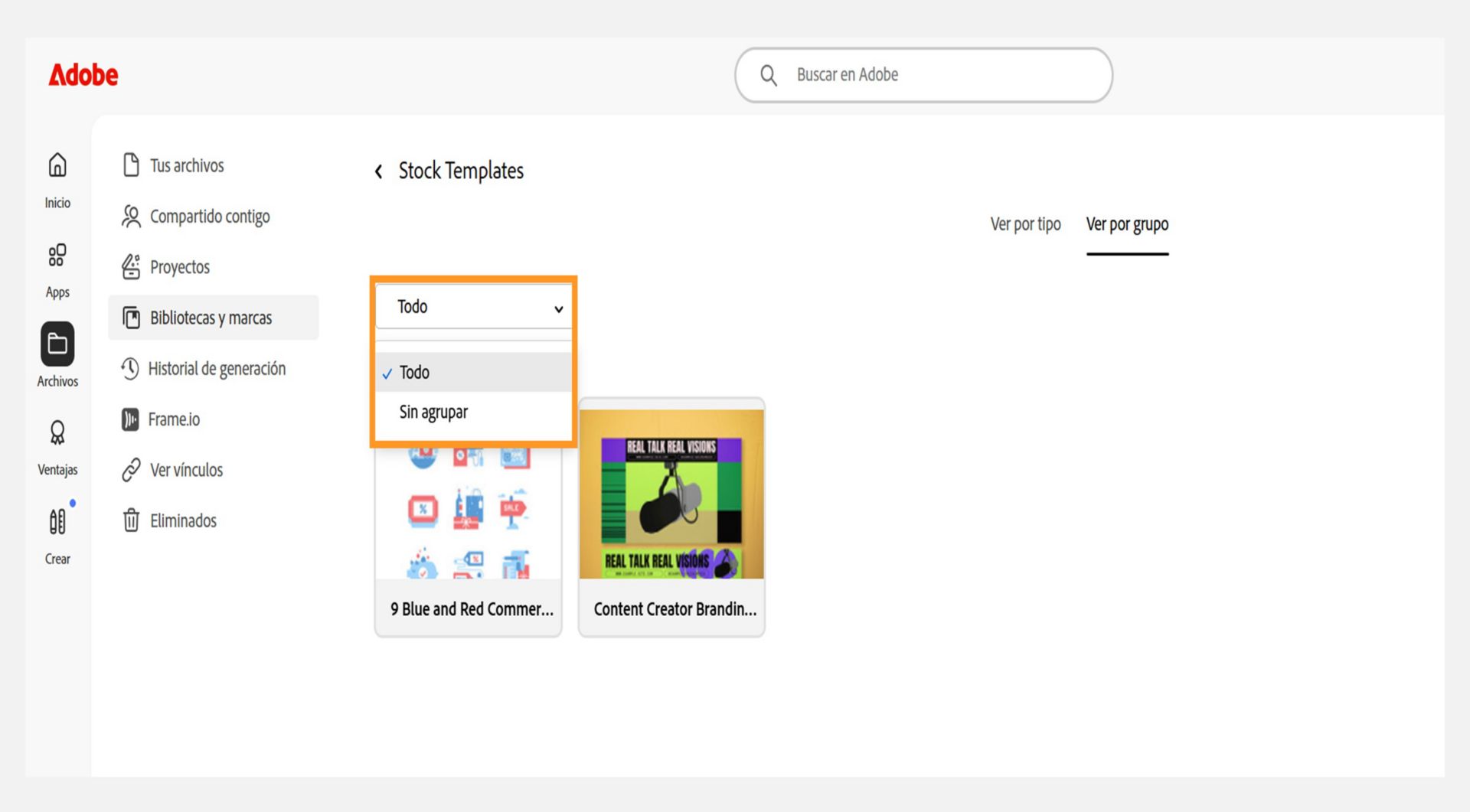Screen dimensions: 1470x812
Task: Click the Compartido contigo person icon
Action: (x=131, y=217)
